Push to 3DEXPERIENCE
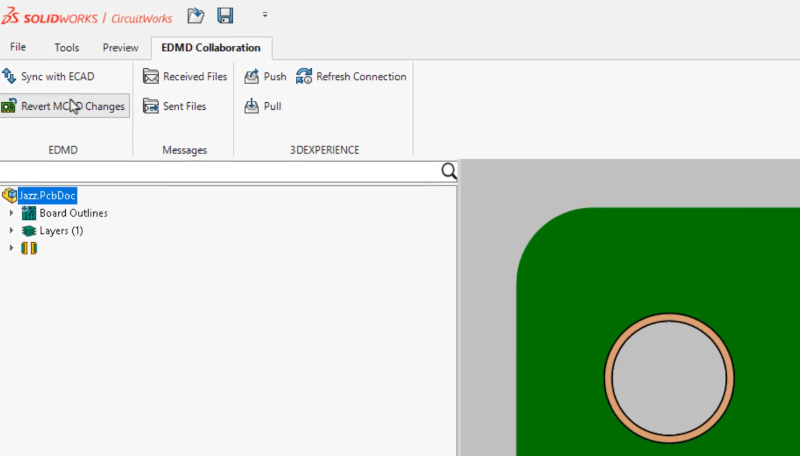The image size is (800, 456). [x=265, y=77]
